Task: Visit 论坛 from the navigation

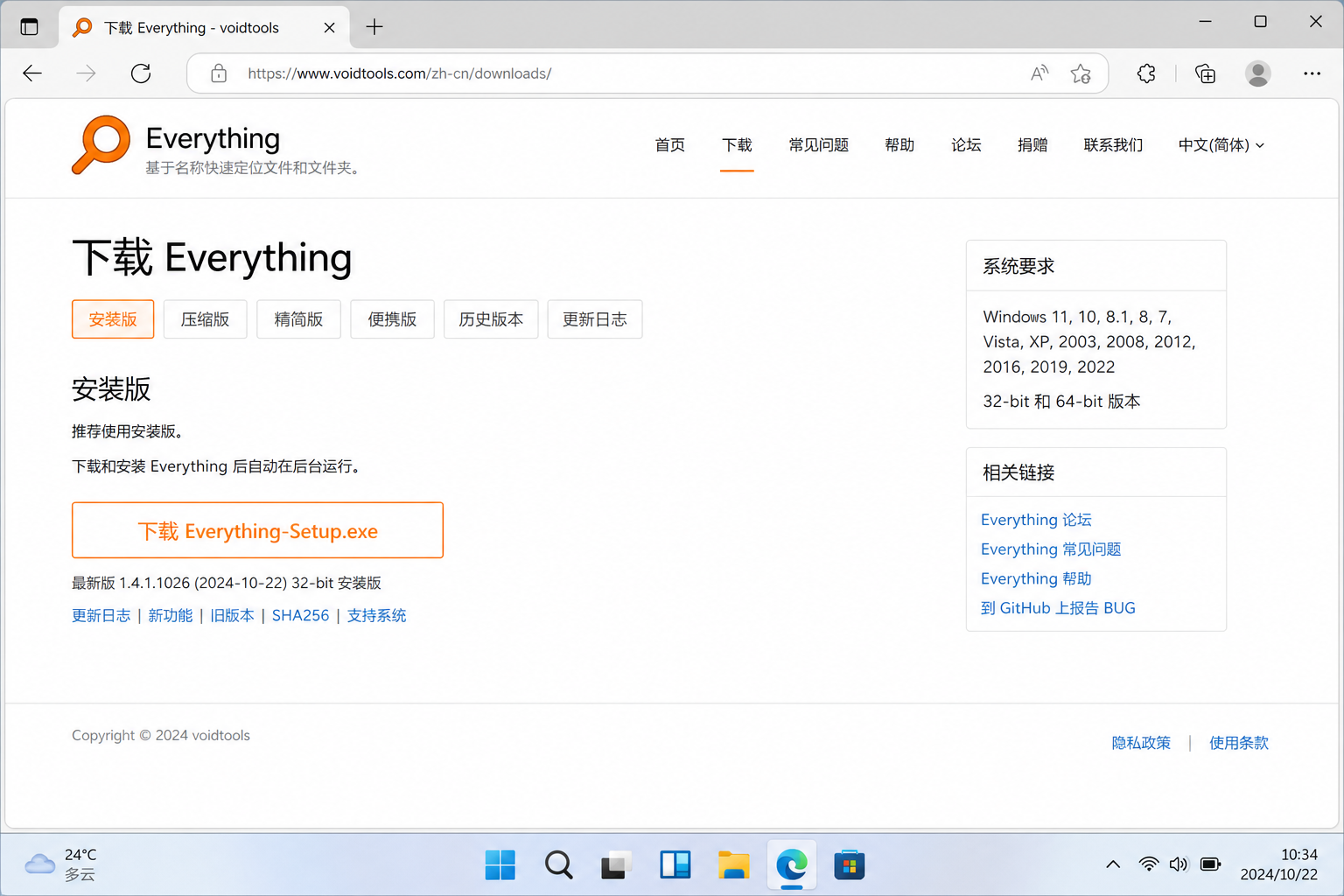Action: [966, 145]
